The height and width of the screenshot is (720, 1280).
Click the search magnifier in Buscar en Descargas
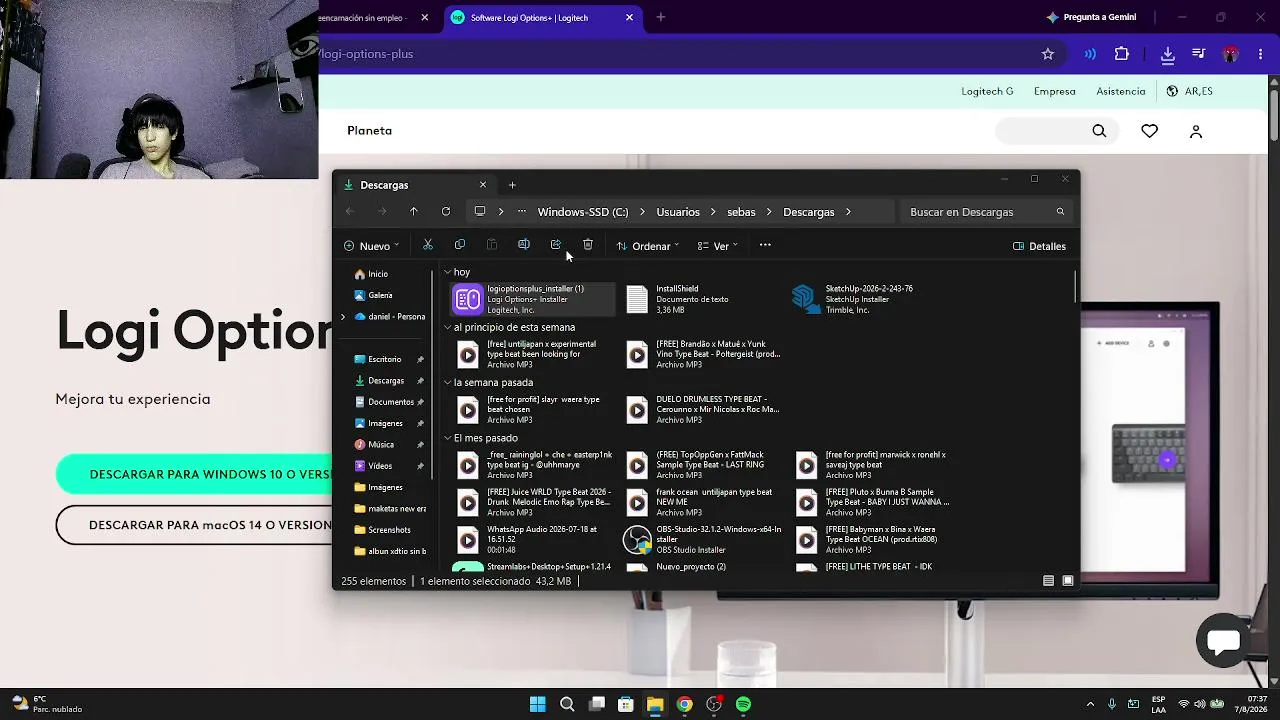pos(1060,212)
